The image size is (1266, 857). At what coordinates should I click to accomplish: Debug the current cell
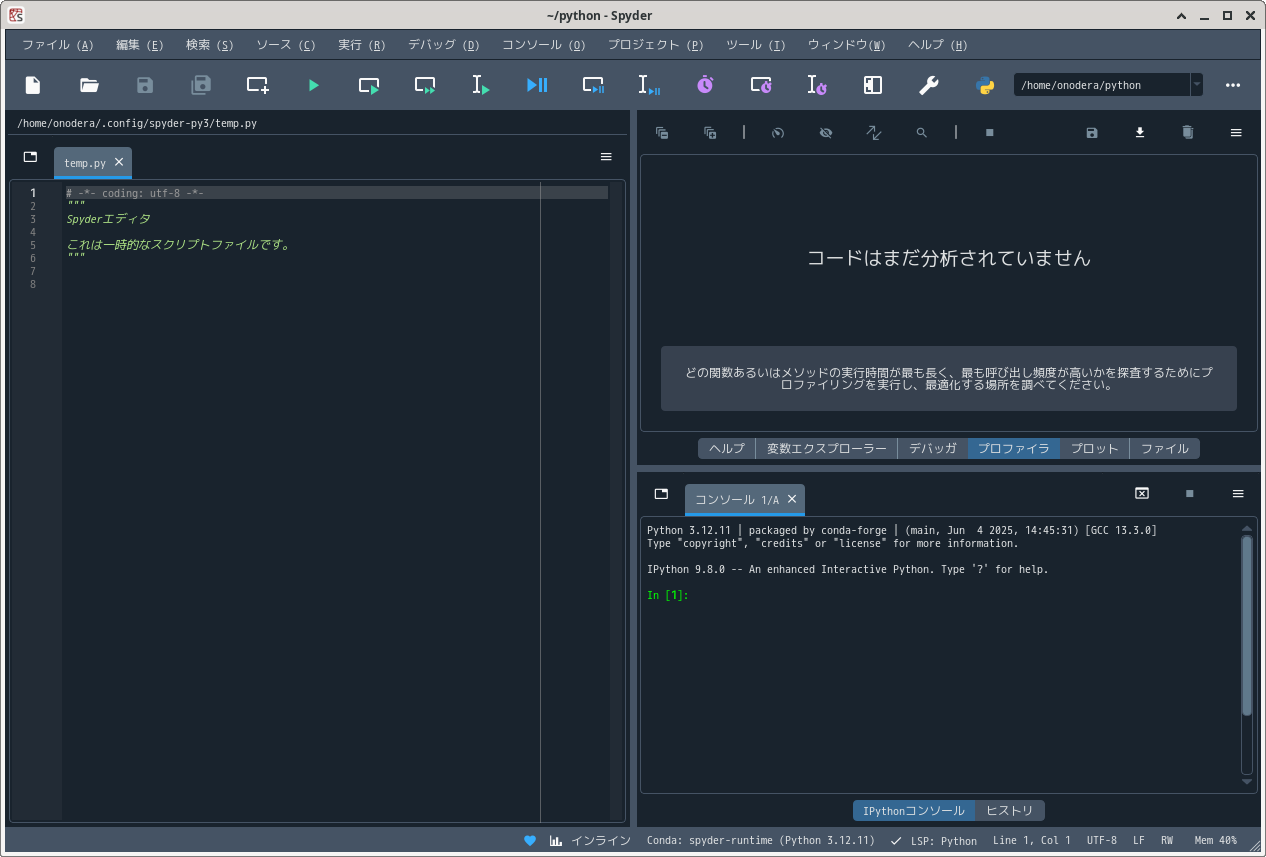pyautogui.click(x=593, y=85)
